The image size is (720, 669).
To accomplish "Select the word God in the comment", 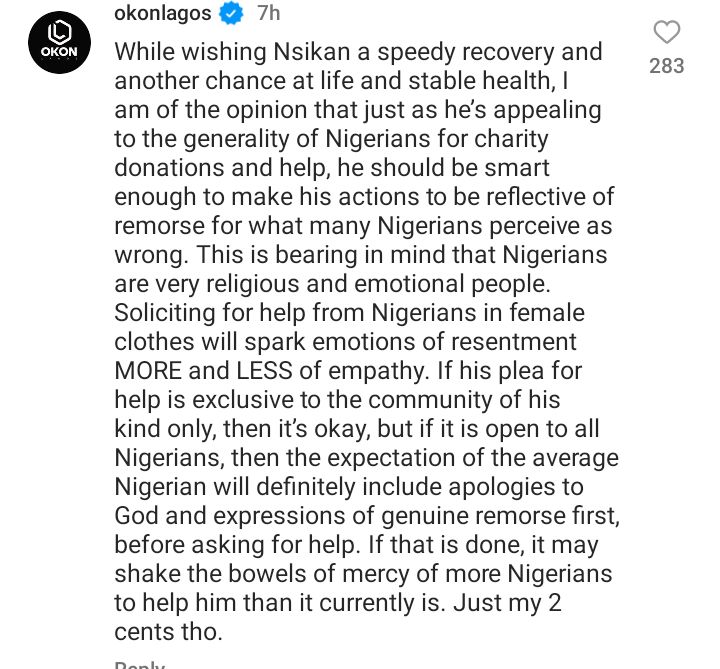I will (x=136, y=515).
